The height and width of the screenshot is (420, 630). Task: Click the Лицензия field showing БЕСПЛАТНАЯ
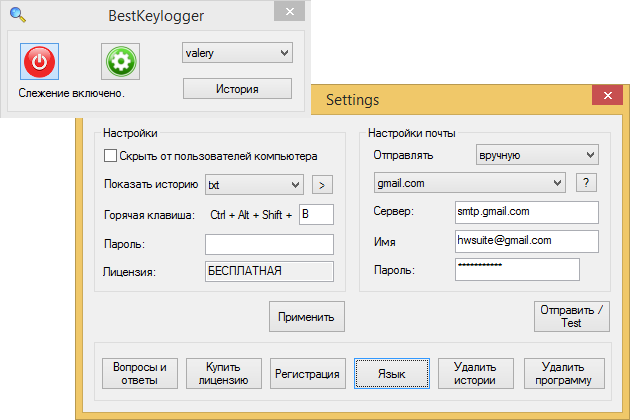click(269, 271)
